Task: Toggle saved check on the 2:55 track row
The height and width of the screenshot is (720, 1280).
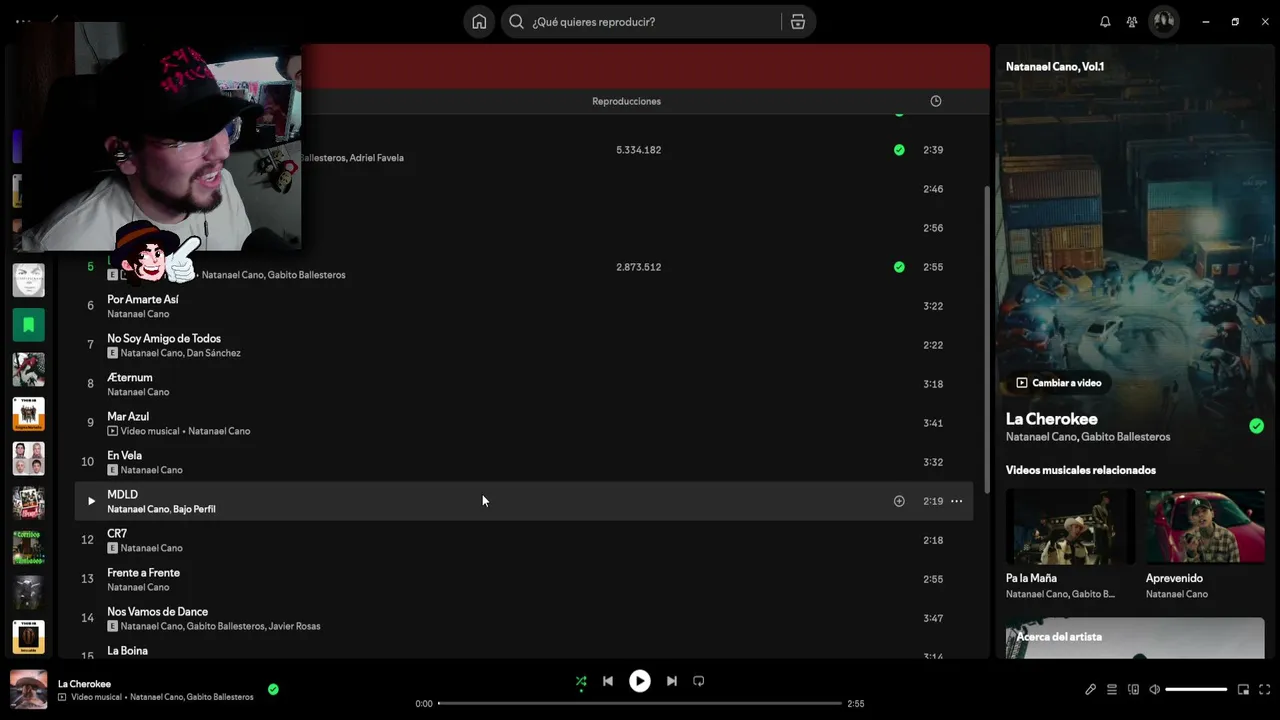Action: point(899,267)
